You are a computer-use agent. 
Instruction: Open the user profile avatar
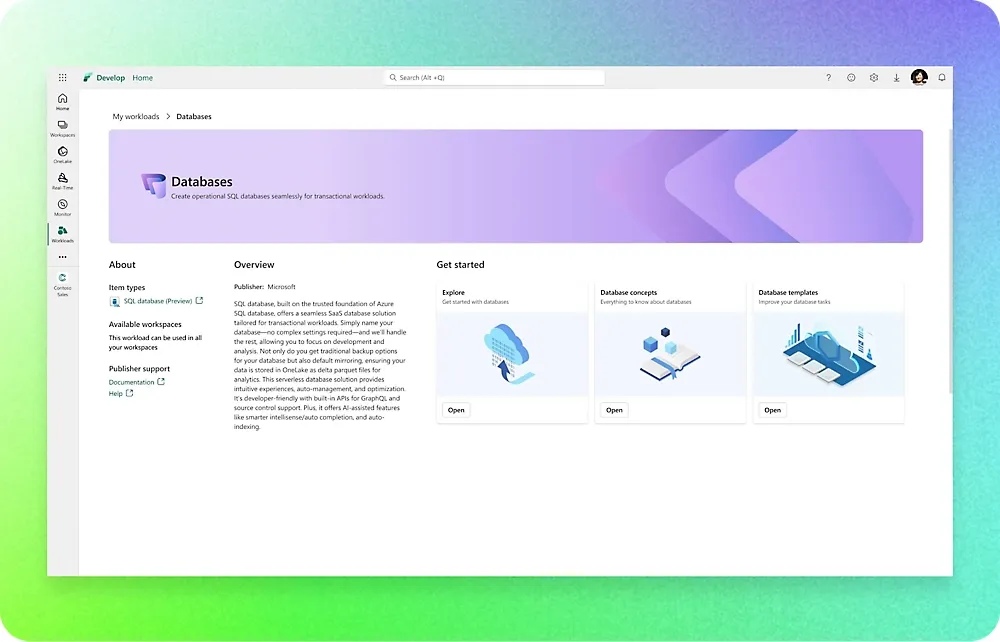coord(919,77)
